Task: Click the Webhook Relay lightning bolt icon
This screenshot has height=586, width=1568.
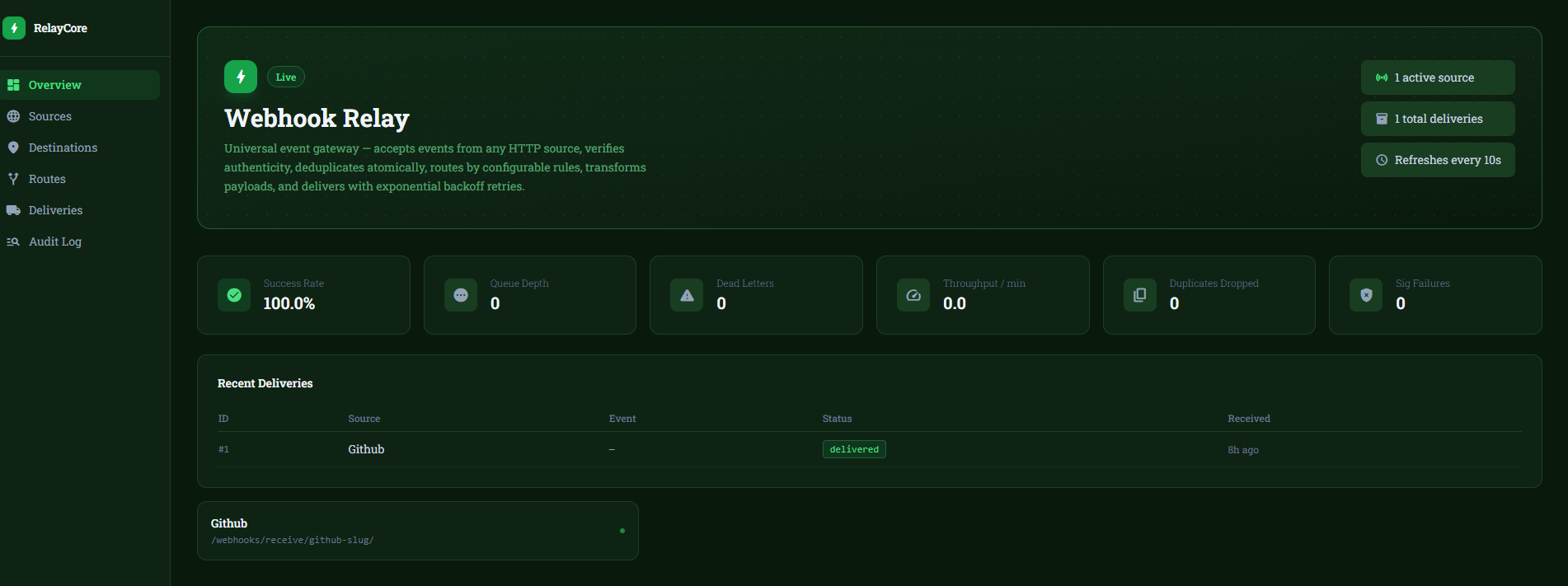Action: (x=241, y=77)
